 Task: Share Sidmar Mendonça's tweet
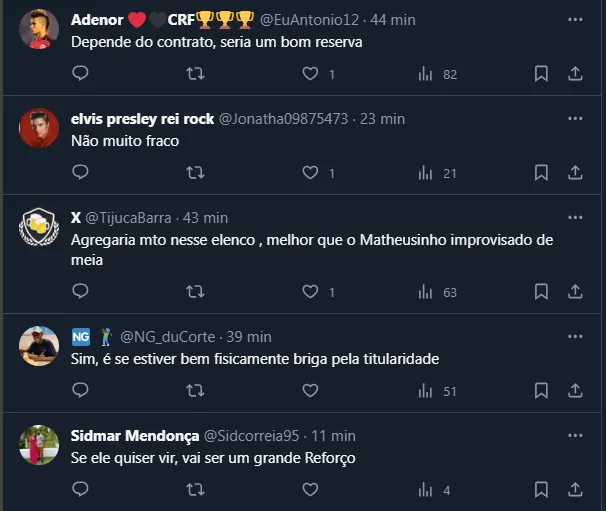coord(575,490)
